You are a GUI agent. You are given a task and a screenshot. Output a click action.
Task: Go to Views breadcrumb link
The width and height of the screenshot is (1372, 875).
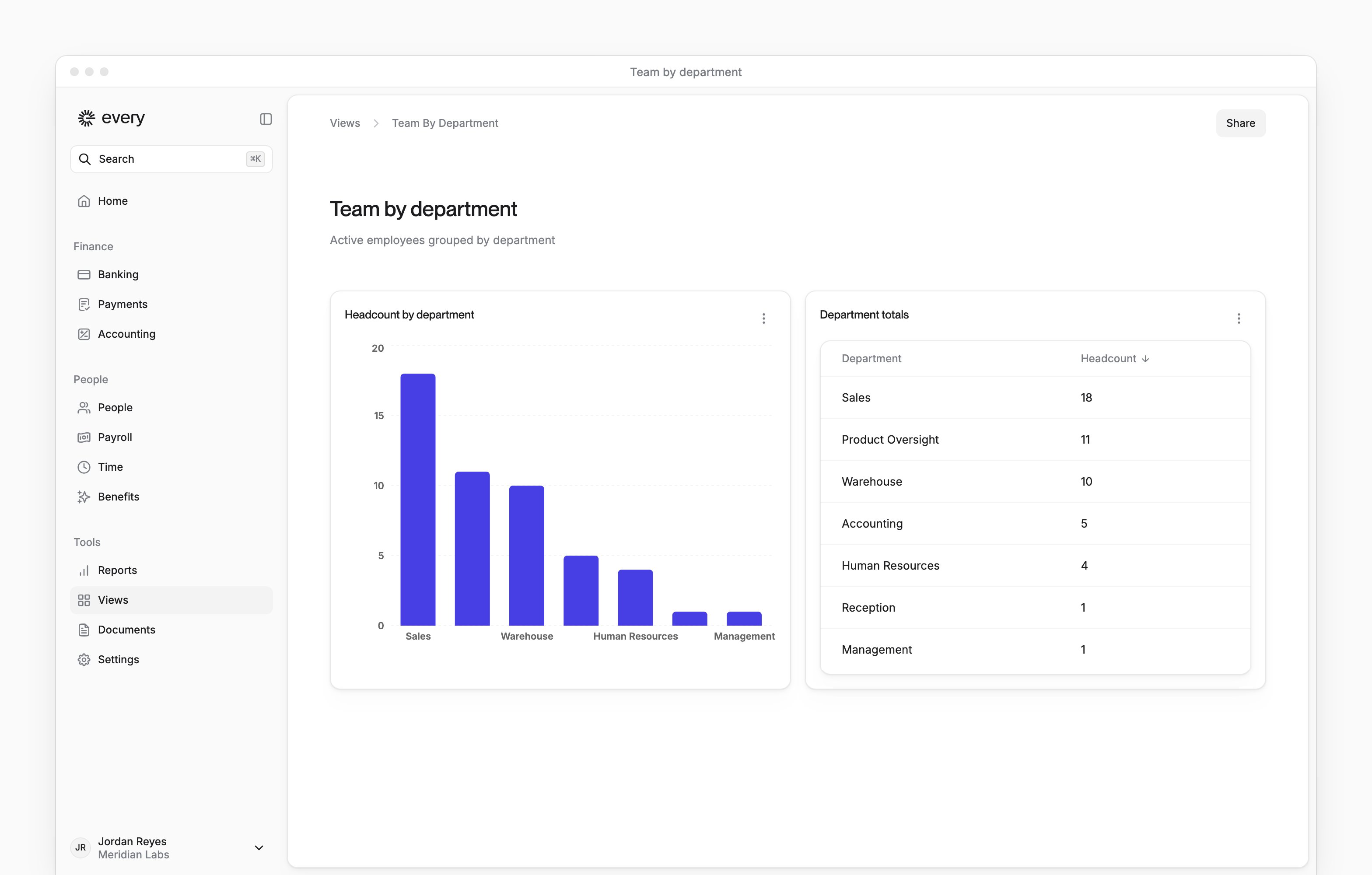coord(345,123)
